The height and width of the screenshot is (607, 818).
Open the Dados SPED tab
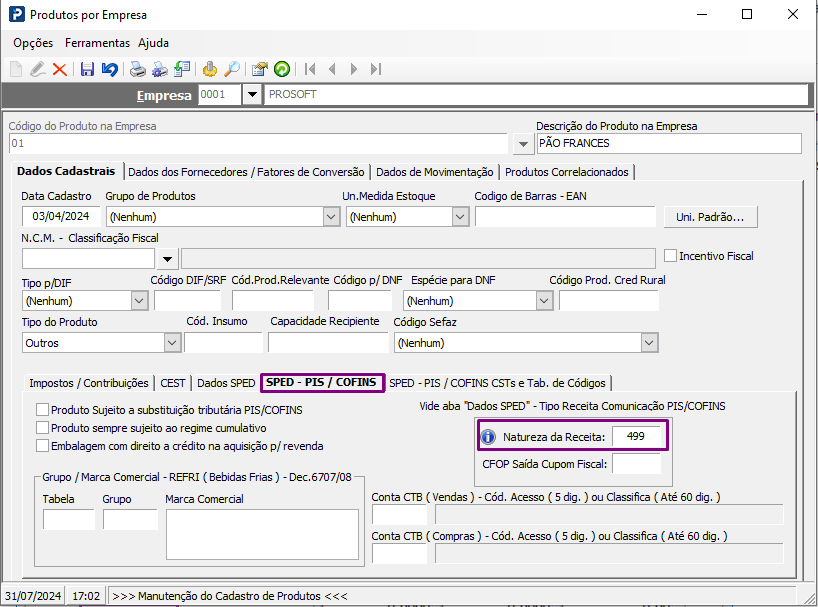[226, 383]
